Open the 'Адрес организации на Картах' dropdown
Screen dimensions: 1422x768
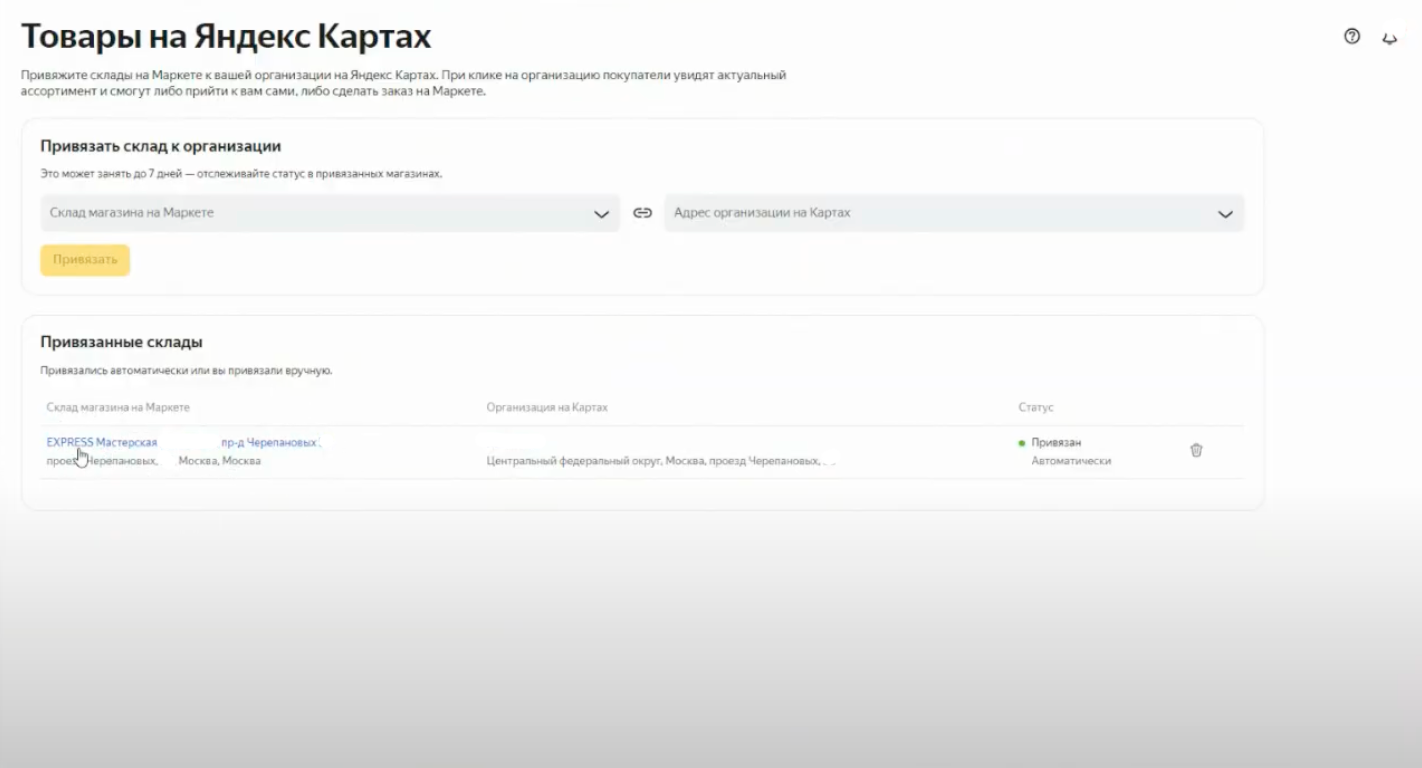[954, 213]
